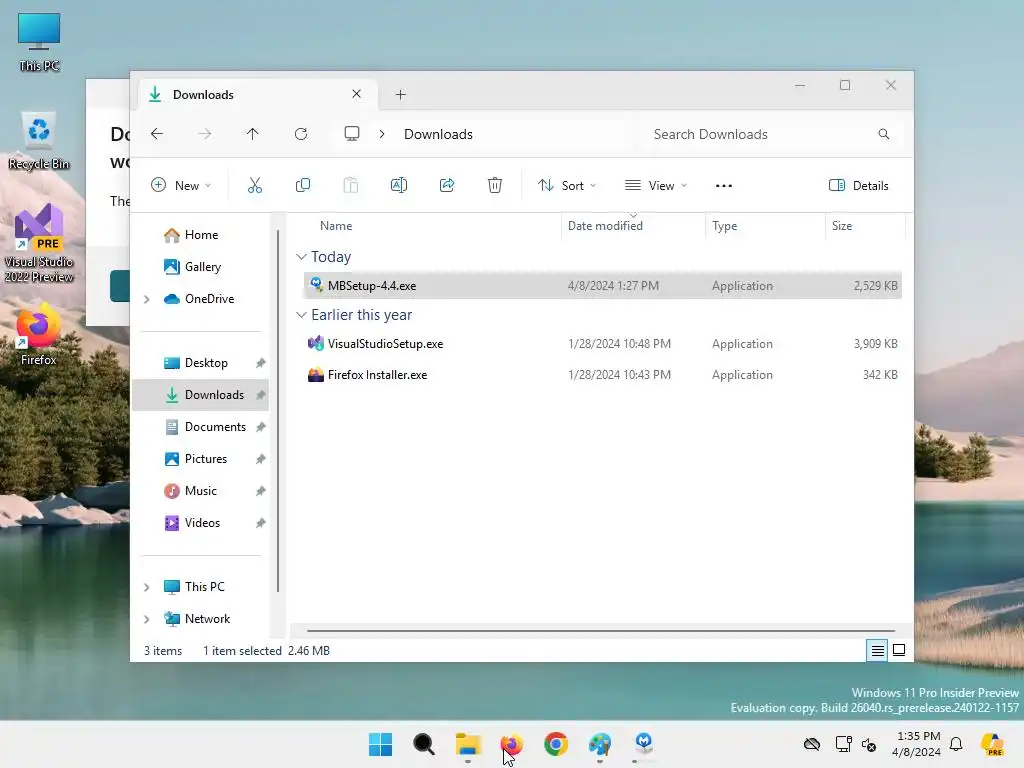
Task: Switch to the details list view in the status bar
Action: click(x=877, y=650)
